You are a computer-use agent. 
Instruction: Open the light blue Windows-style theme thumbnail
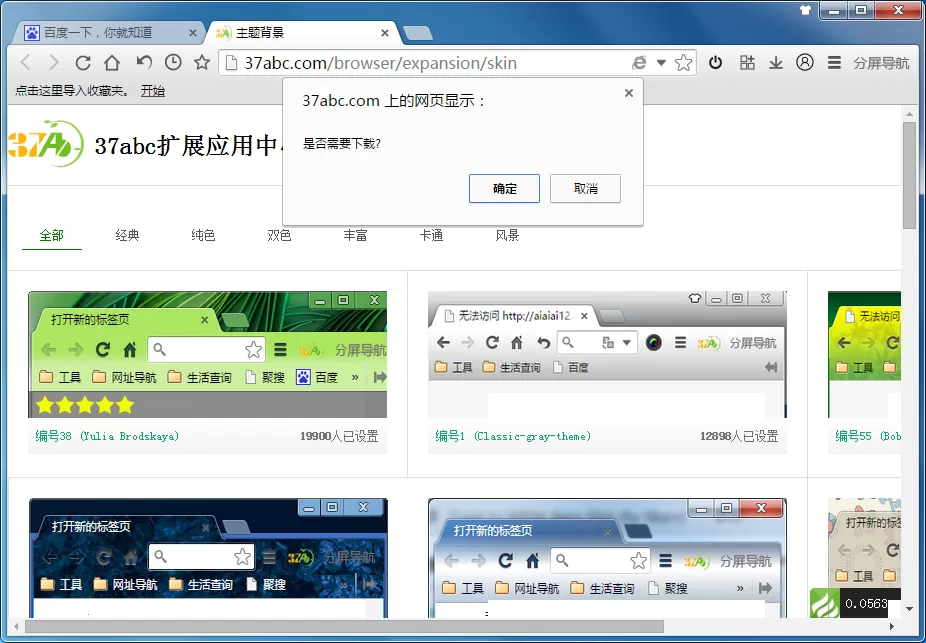(x=608, y=558)
